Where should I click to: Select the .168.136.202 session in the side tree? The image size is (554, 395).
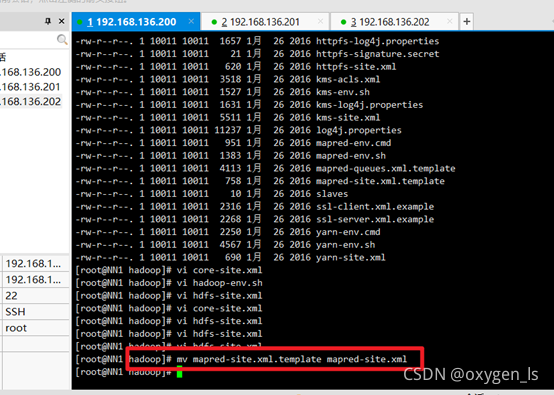pyautogui.click(x=30, y=102)
